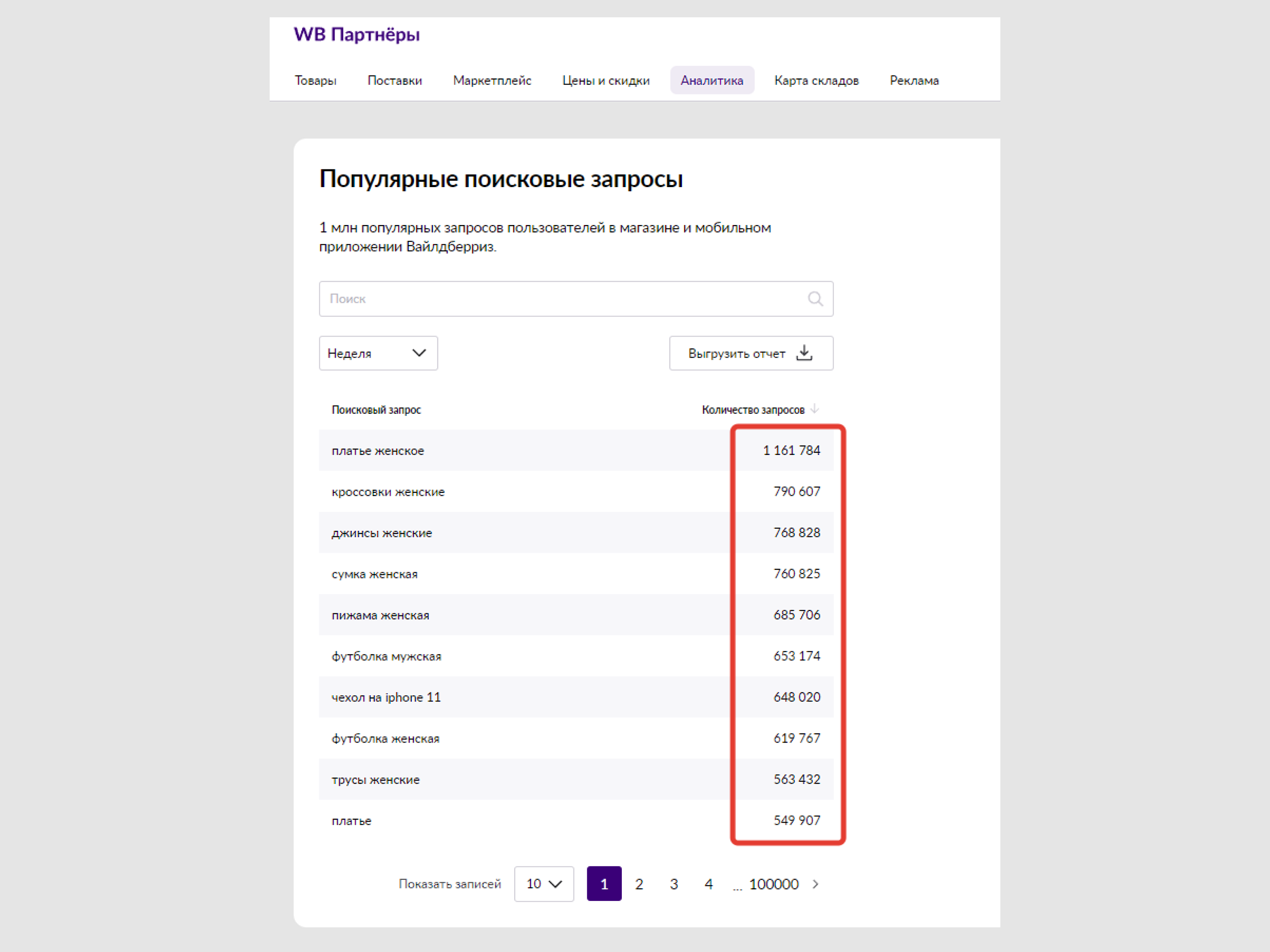Click the value 549 907
Image resolution: width=1270 pixels, height=952 pixels.
point(797,821)
